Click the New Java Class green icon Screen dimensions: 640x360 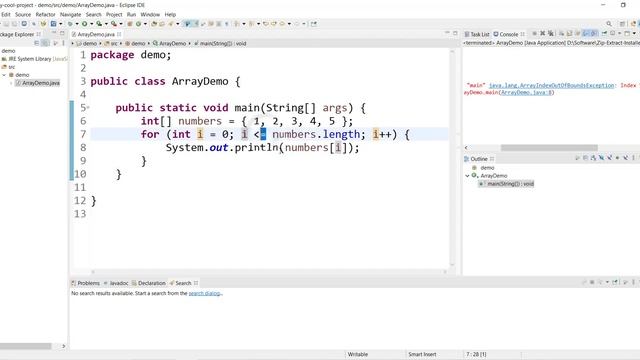point(138,24)
